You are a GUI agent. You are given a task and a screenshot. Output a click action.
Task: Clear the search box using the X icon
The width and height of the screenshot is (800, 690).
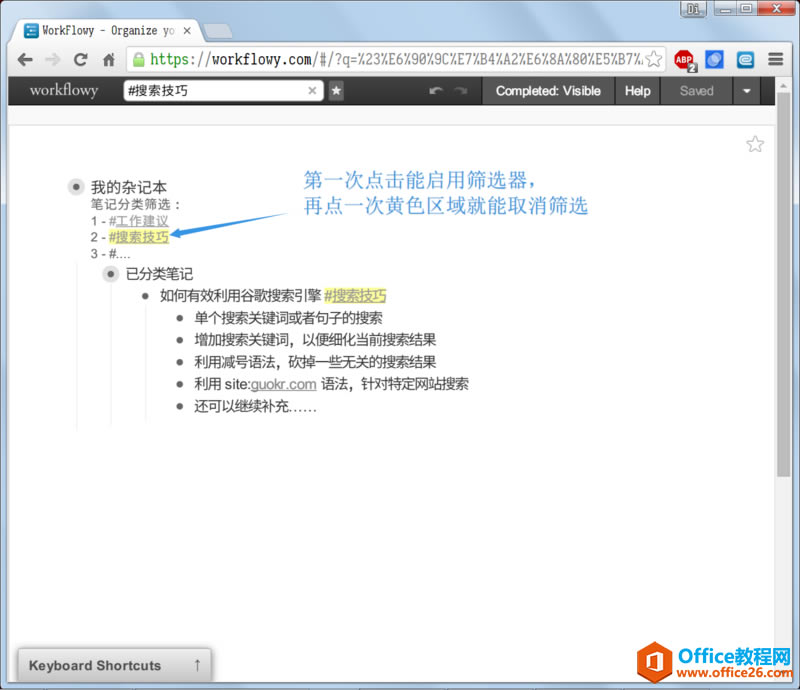313,91
